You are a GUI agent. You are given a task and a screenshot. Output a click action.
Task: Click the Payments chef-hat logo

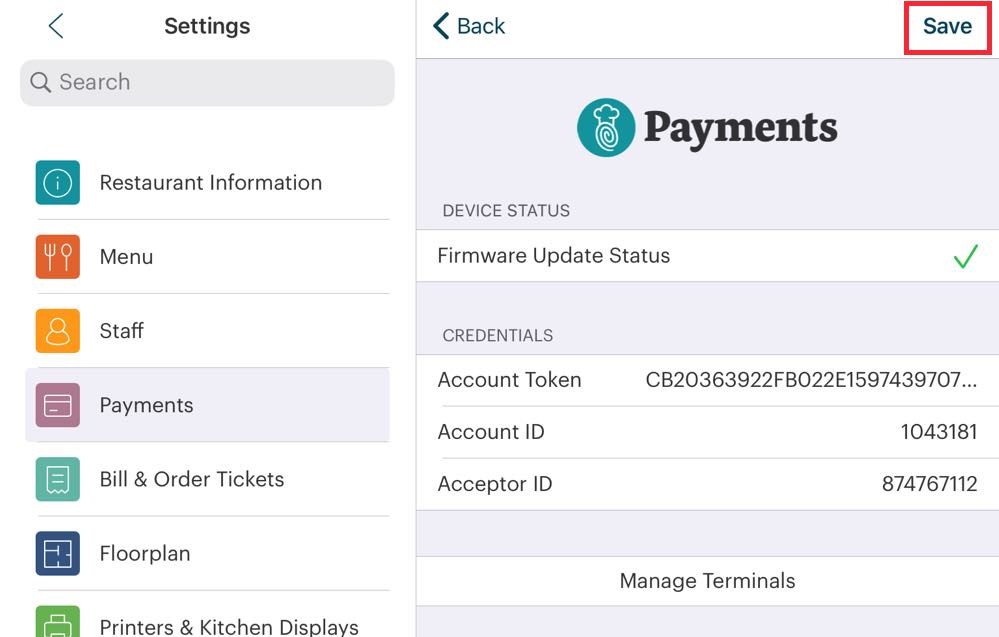pyautogui.click(x=604, y=127)
